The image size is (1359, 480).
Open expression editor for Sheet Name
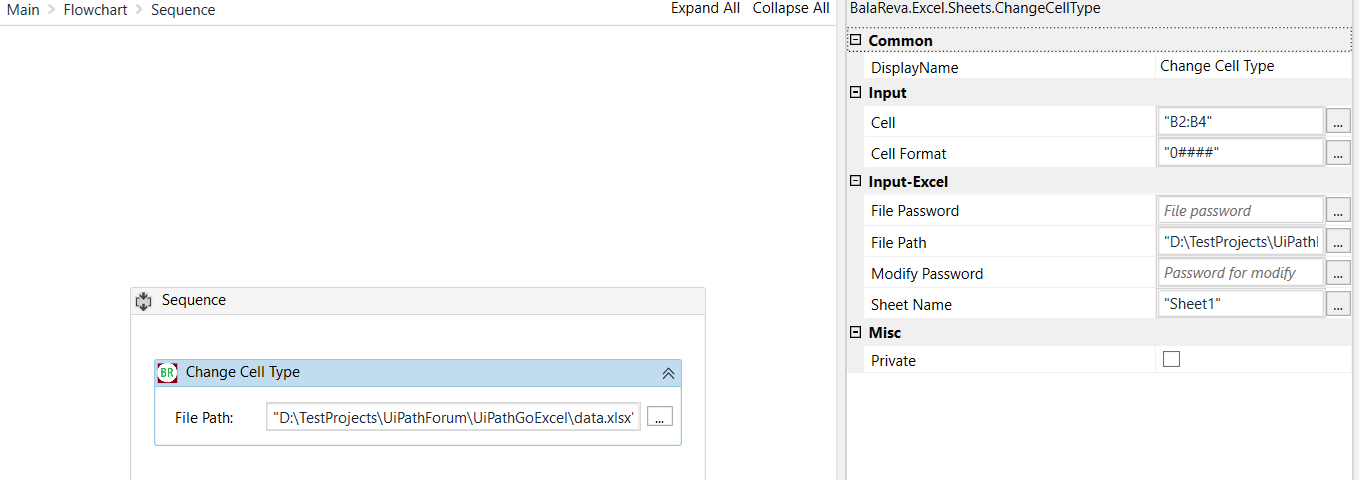1338,304
